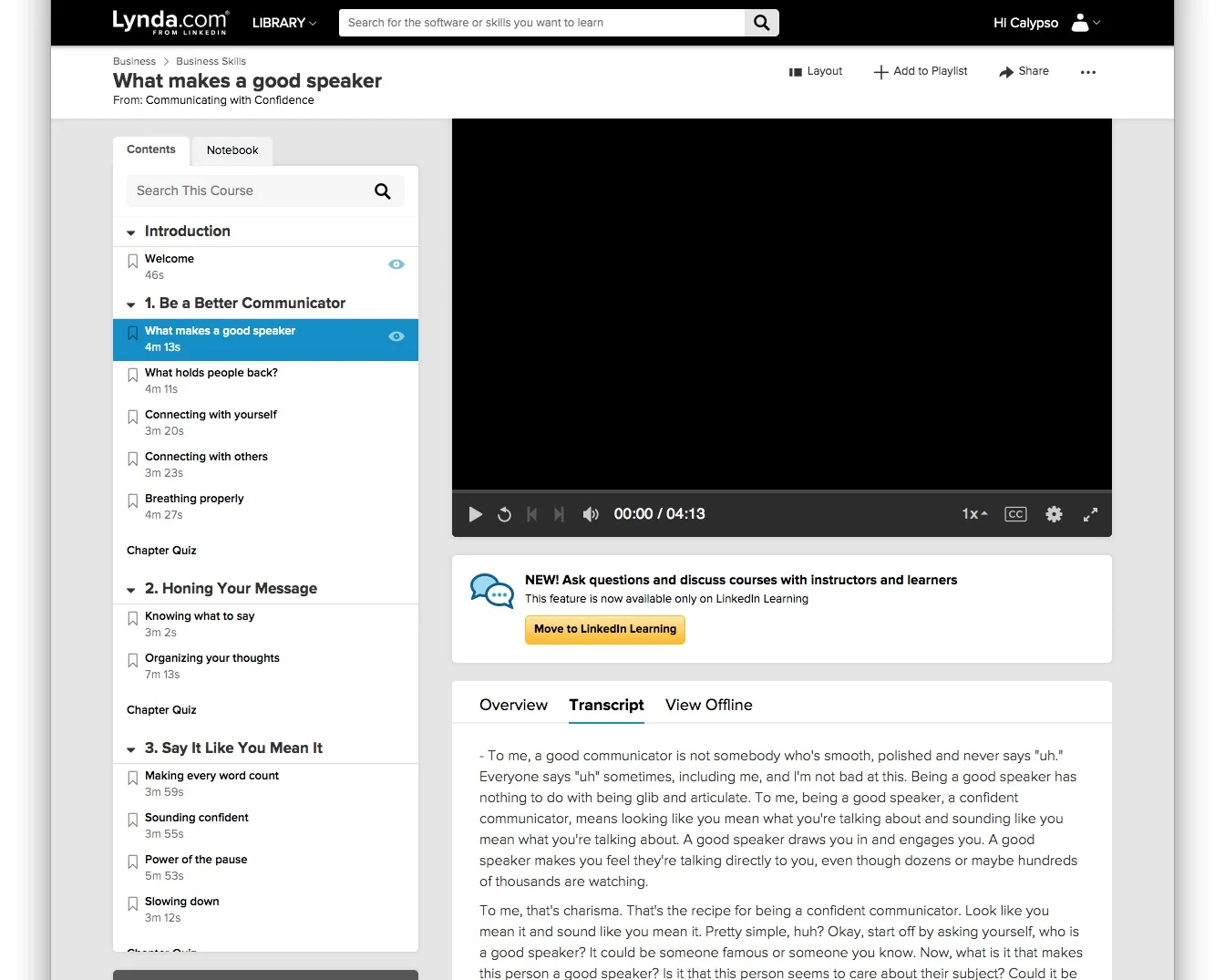
Task: Switch to the Contents tab
Action: pyautogui.click(x=151, y=150)
